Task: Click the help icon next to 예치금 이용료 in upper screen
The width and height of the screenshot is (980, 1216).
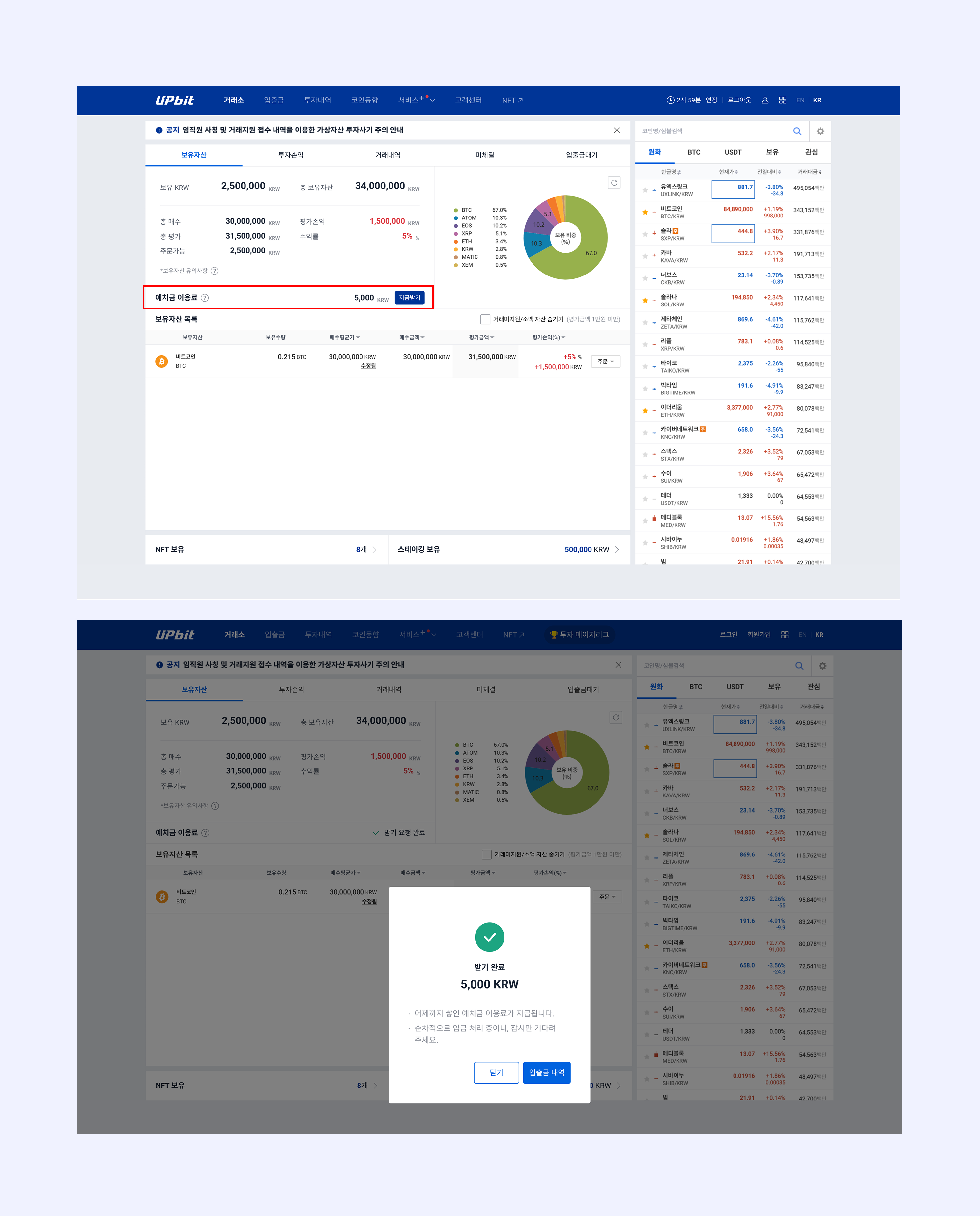Action: [x=205, y=298]
